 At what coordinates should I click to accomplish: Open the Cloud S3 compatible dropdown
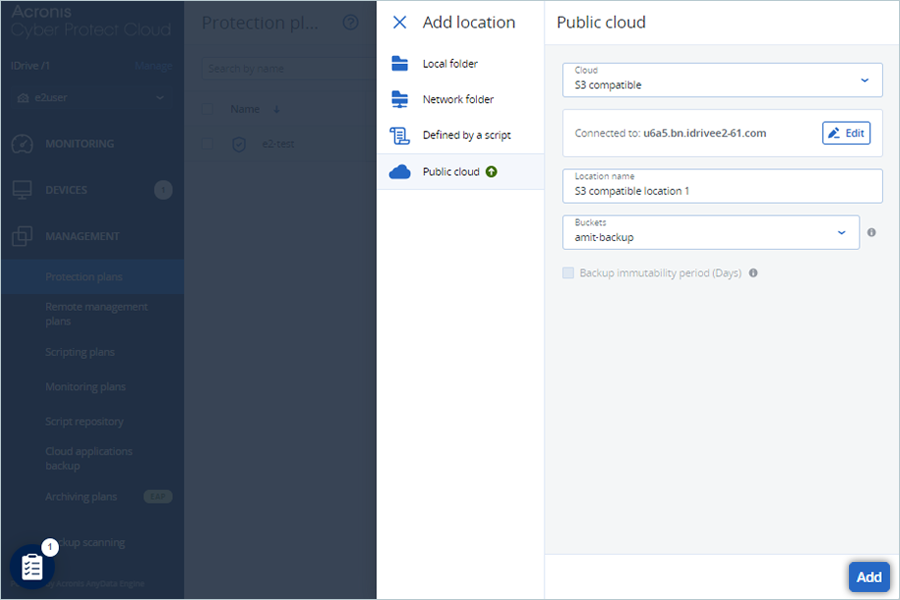(x=722, y=80)
